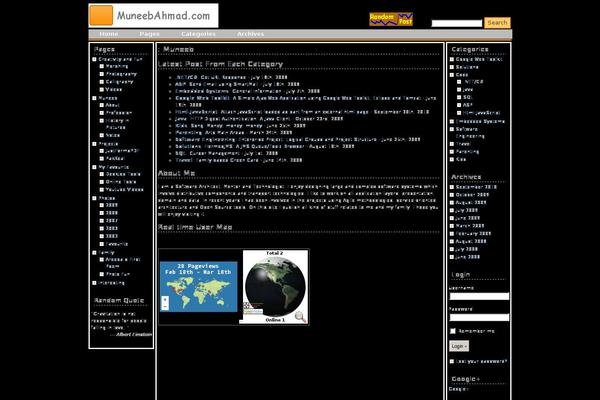The height and width of the screenshot is (400, 600).
Task: Open the Kids category in sidebar
Action: pyautogui.click(x=460, y=159)
